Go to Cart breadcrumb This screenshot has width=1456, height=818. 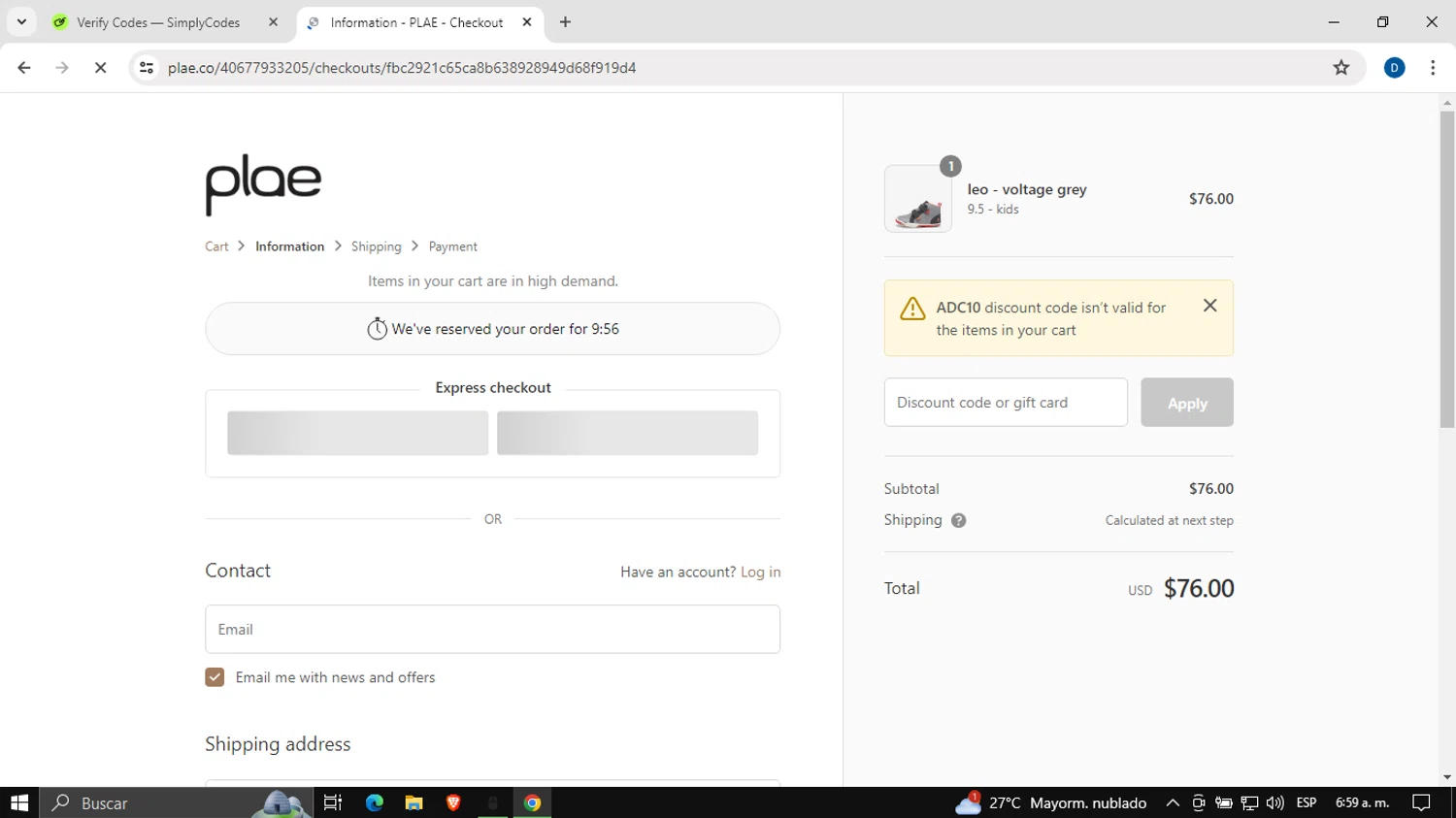click(216, 246)
